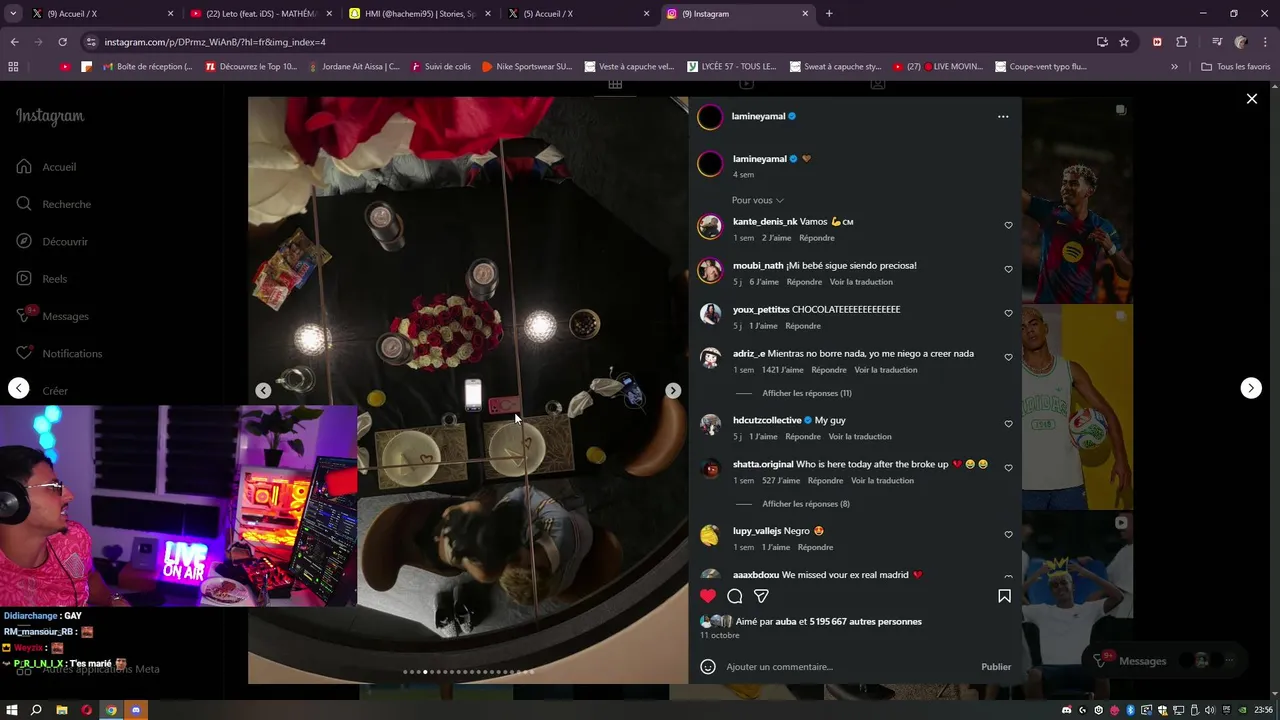Click the address bar URL

pos(215,42)
